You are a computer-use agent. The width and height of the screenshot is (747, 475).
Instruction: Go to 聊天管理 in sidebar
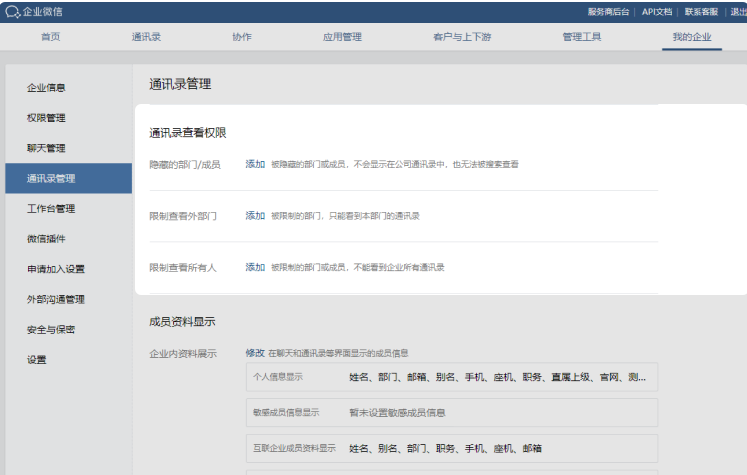[46, 148]
